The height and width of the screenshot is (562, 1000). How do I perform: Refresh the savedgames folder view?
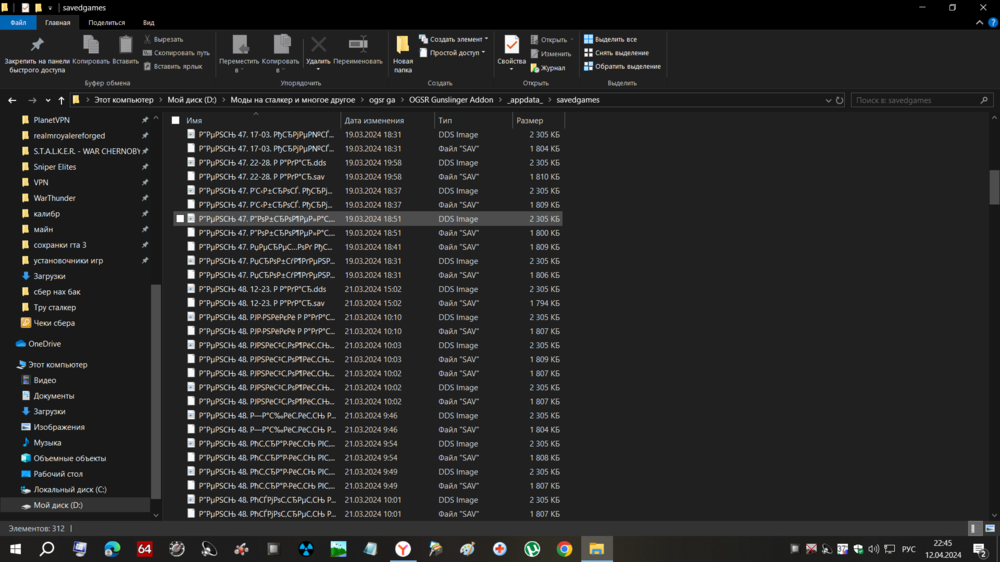(x=839, y=100)
